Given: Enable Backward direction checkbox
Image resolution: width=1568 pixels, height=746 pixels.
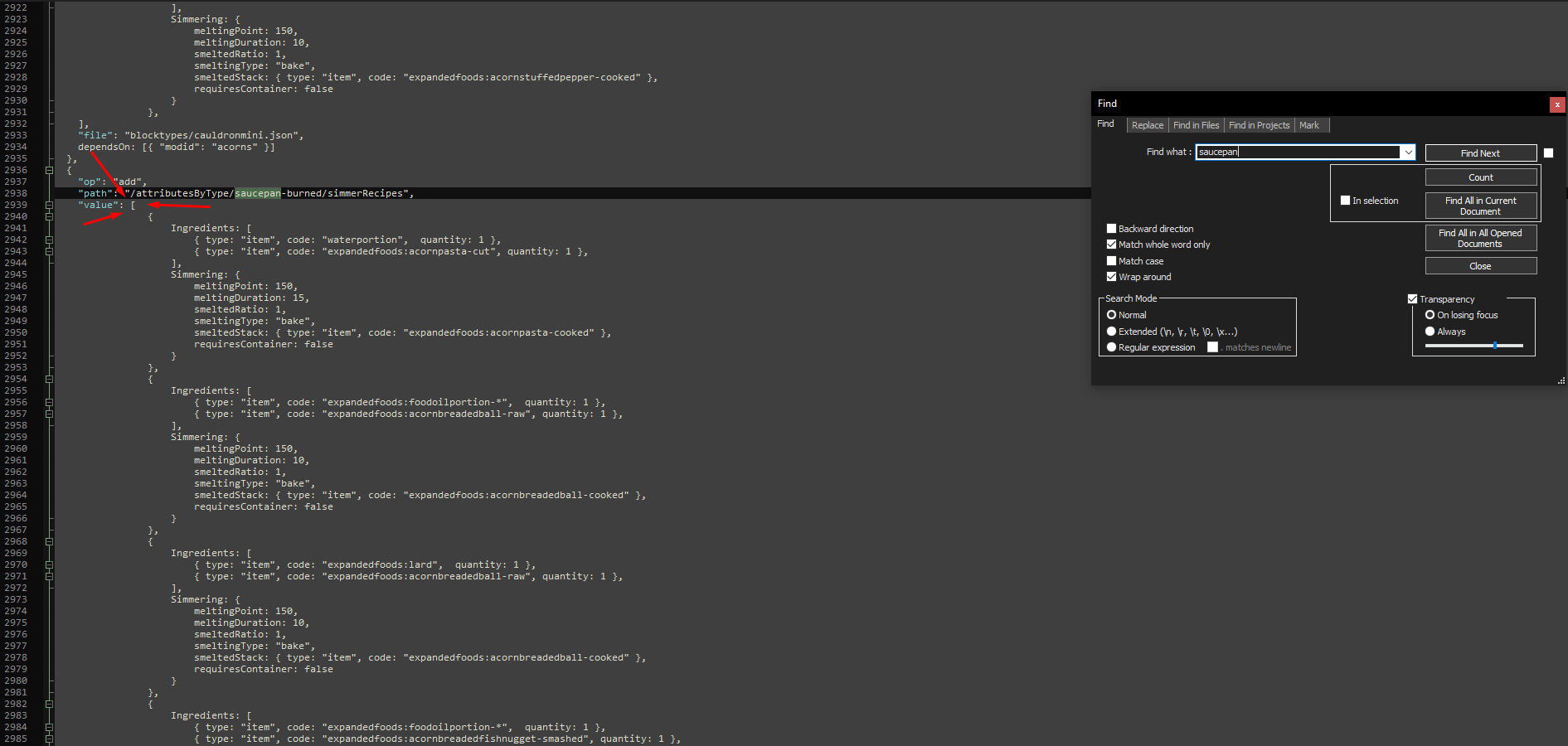Looking at the screenshot, I should 1111,229.
